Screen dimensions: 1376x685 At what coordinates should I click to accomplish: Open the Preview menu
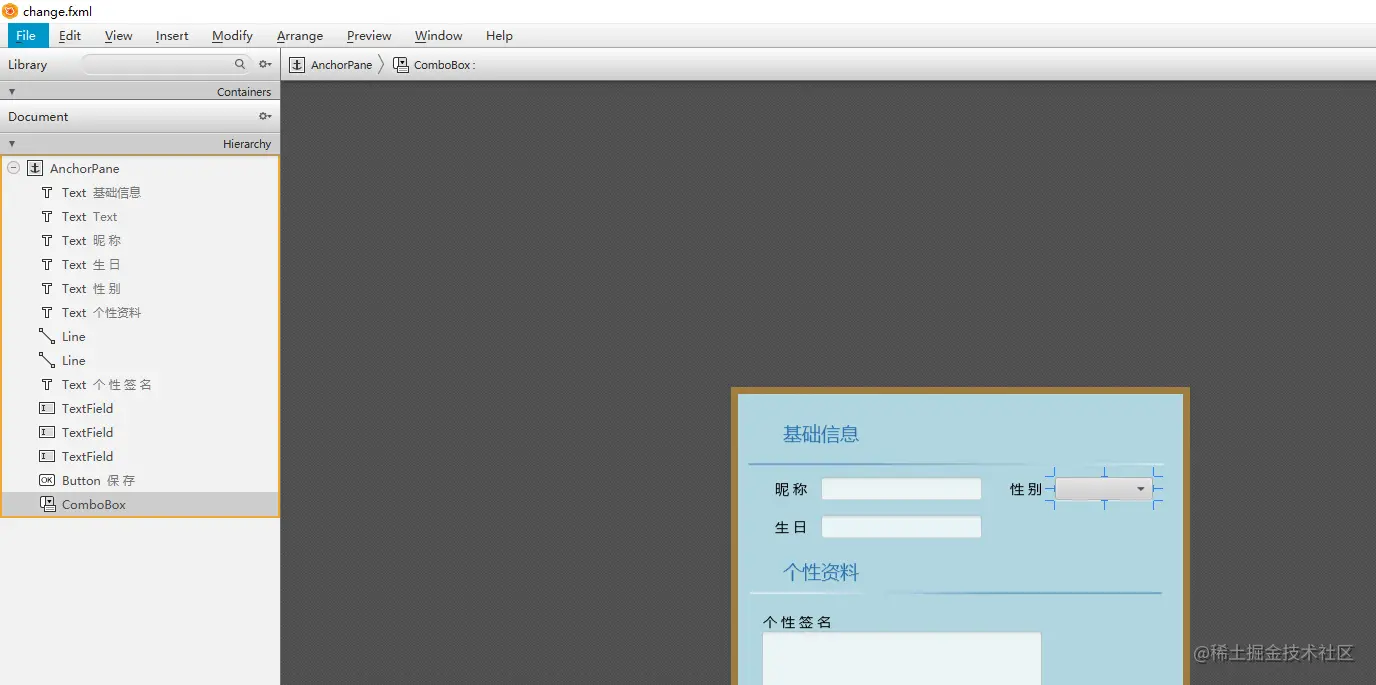click(369, 36)
